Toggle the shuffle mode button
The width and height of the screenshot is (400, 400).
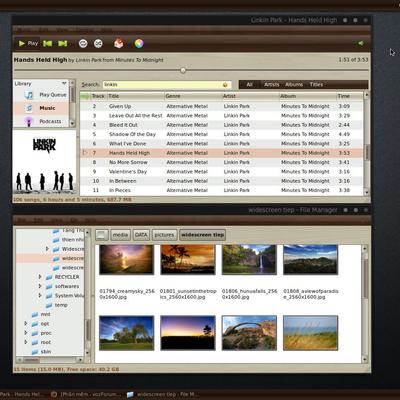tap(98, 43)
